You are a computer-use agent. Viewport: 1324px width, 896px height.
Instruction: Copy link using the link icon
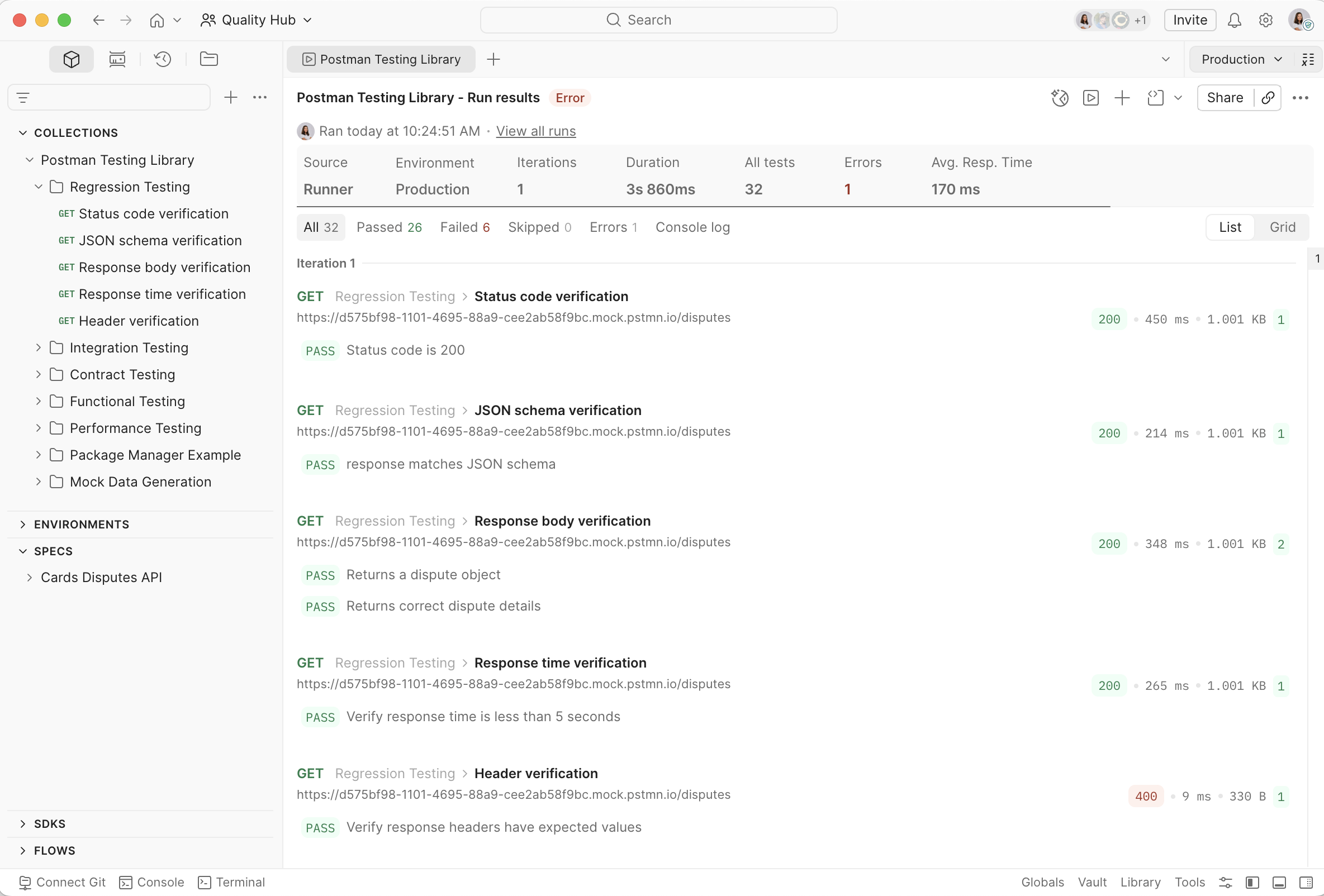pos(1268,98)
